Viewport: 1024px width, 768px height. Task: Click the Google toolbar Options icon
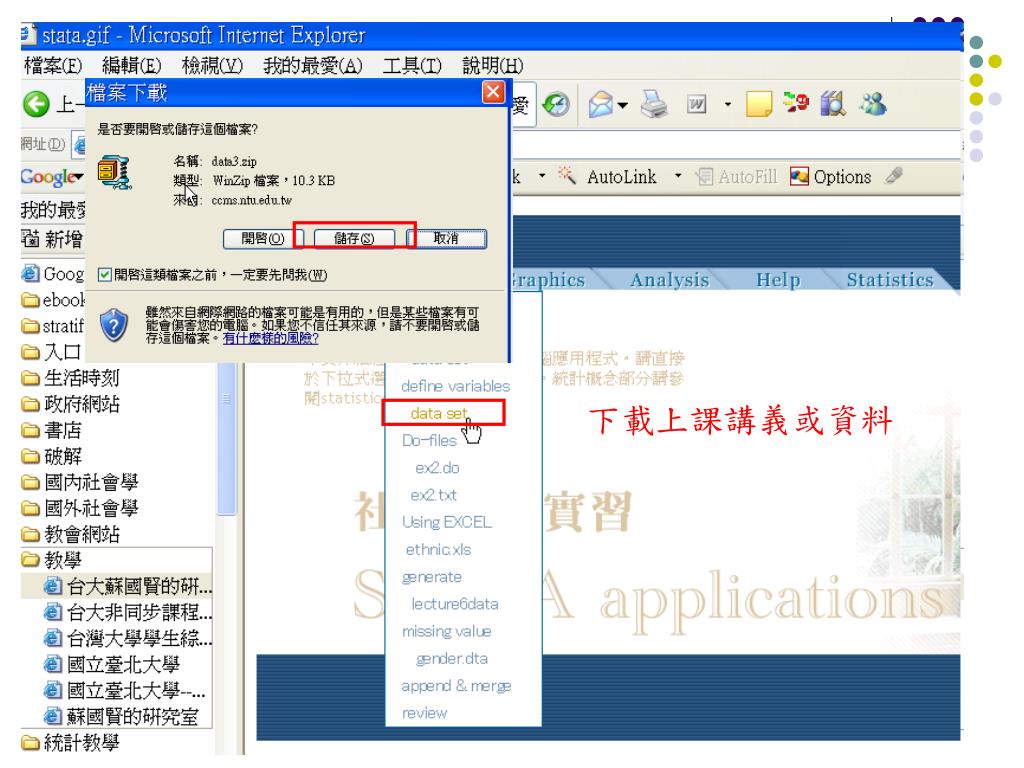point(799,176)
